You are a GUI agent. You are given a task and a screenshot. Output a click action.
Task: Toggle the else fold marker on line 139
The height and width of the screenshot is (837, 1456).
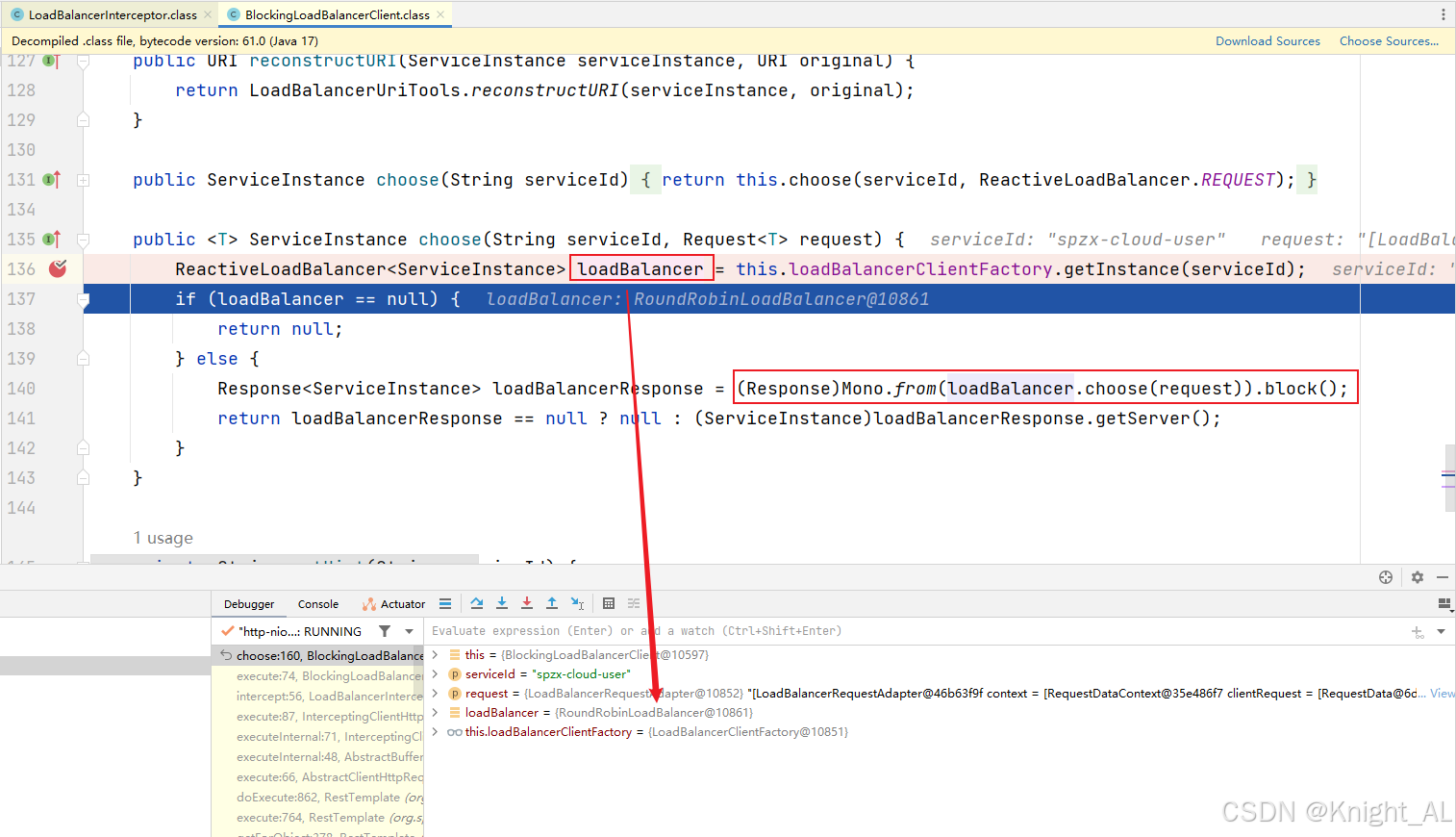coord(83,359)
